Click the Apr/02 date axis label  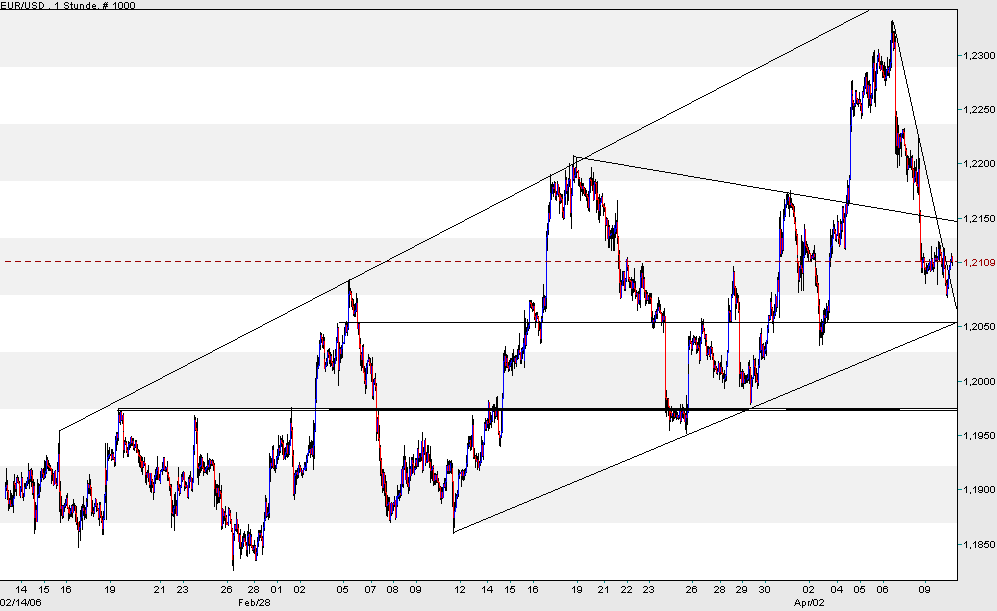coord(810,603)
